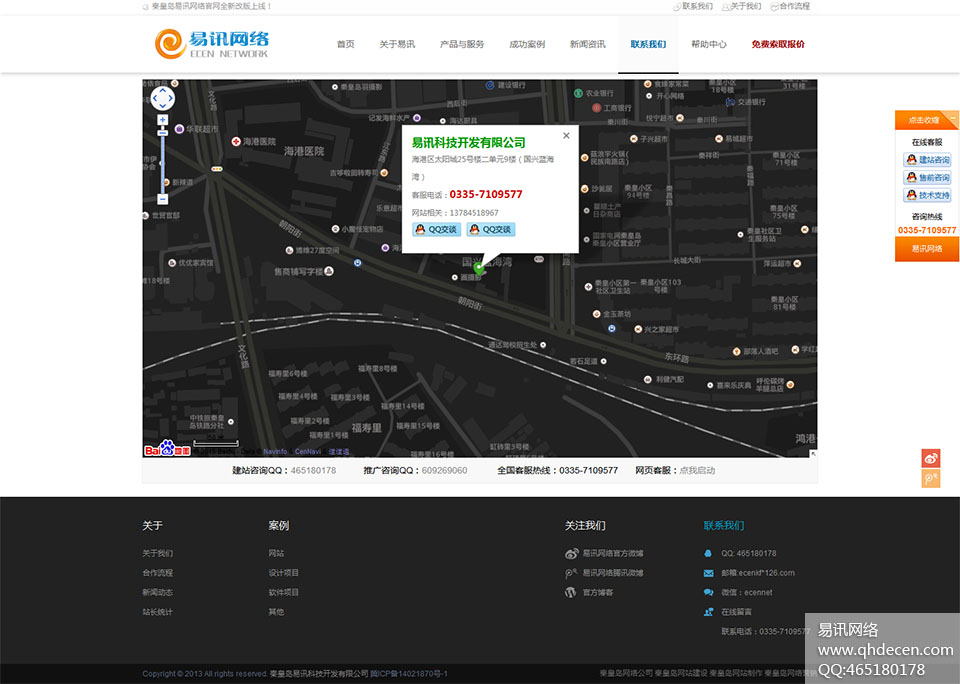960x684 pixels.
Task: Click the orange 易讯网络 sidebar button
Action: pyautogui.click(x=927, y=249)
